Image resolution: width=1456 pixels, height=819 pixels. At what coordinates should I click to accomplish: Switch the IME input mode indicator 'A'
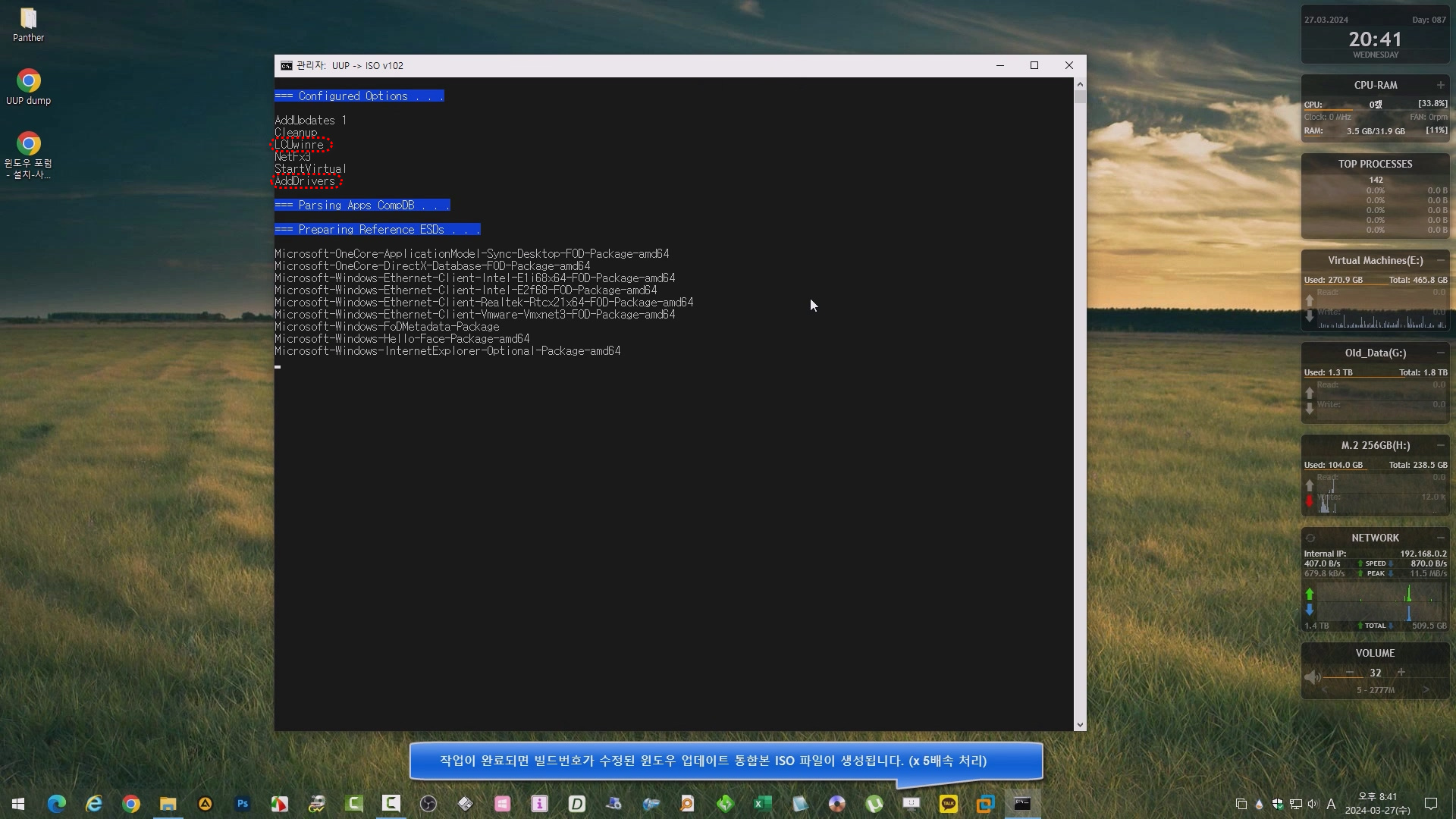click(x=1331, y=804)
